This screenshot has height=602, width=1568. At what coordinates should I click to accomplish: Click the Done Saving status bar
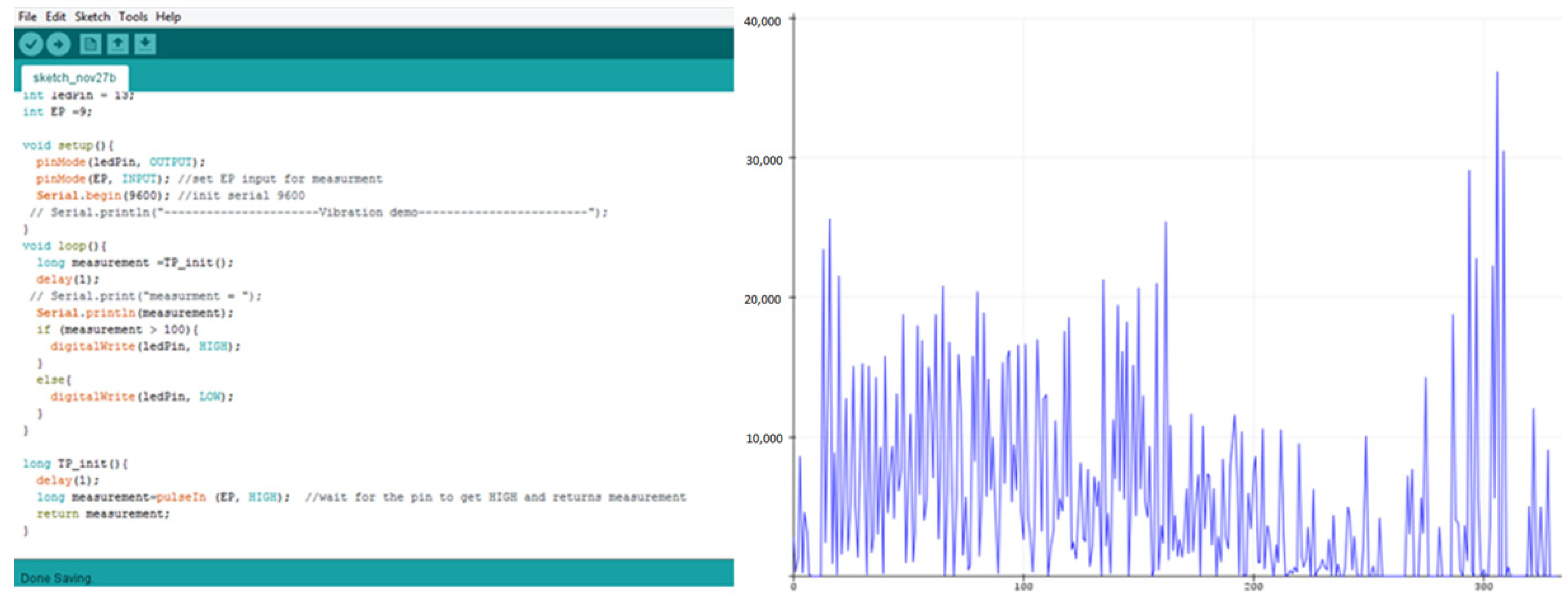(x=56, y=577)
